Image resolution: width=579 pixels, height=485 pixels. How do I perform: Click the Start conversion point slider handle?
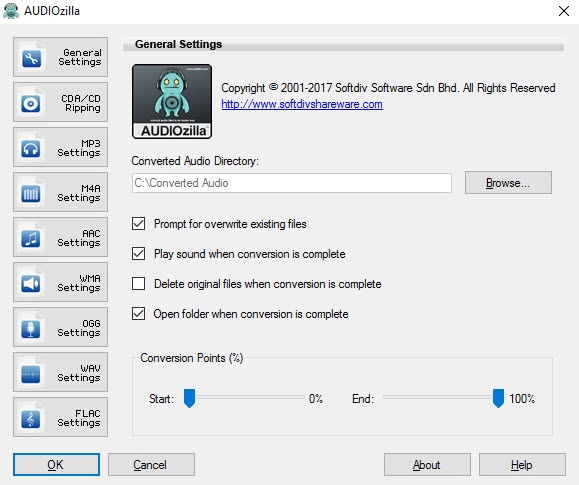pos(189,398)
